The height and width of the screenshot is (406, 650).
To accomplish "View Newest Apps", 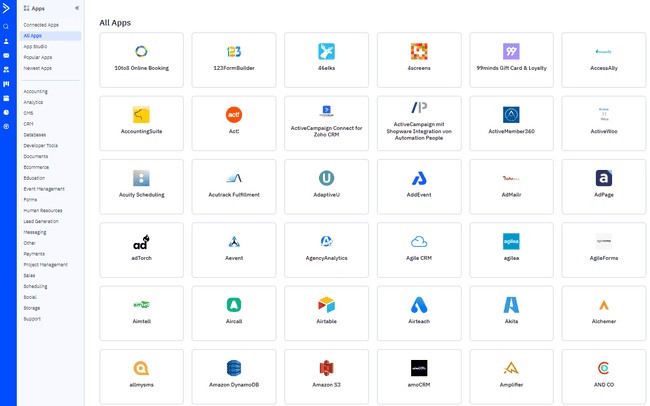I will coord(38,68).
